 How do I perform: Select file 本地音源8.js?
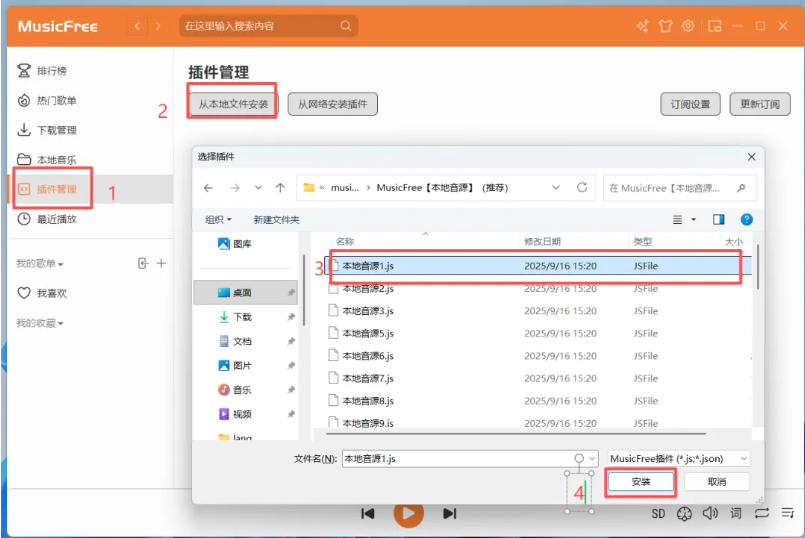[538, 401]
